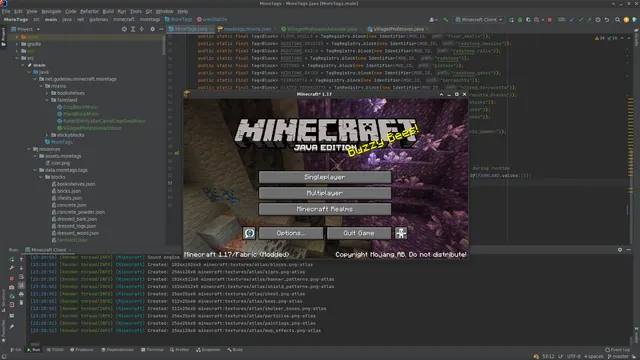Image resolution: width=640 pixels, height=360 pixels.
Task: Switch to VillagerProfession.java editor tab
Action: click(398, 29)
